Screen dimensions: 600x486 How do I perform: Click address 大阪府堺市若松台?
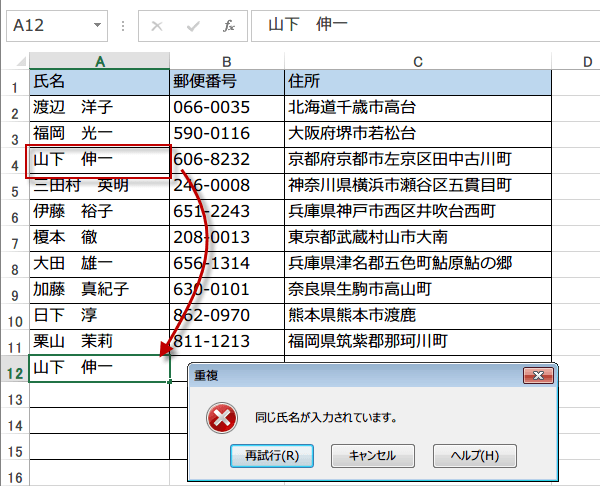[x=418, y=134]
